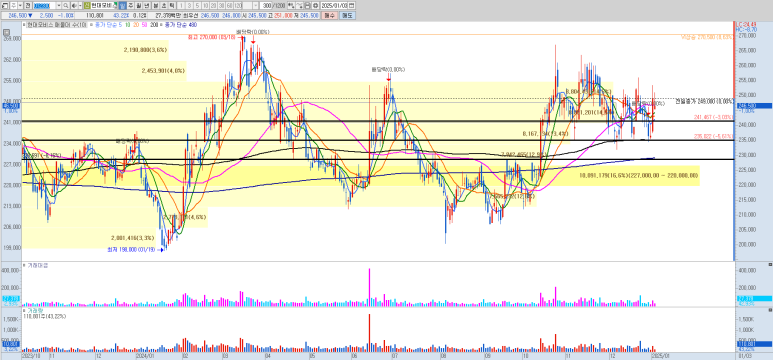The width and height of the screenshot is (773, 360).
Task: Select the 1 interval button
Action: (181, 5)
